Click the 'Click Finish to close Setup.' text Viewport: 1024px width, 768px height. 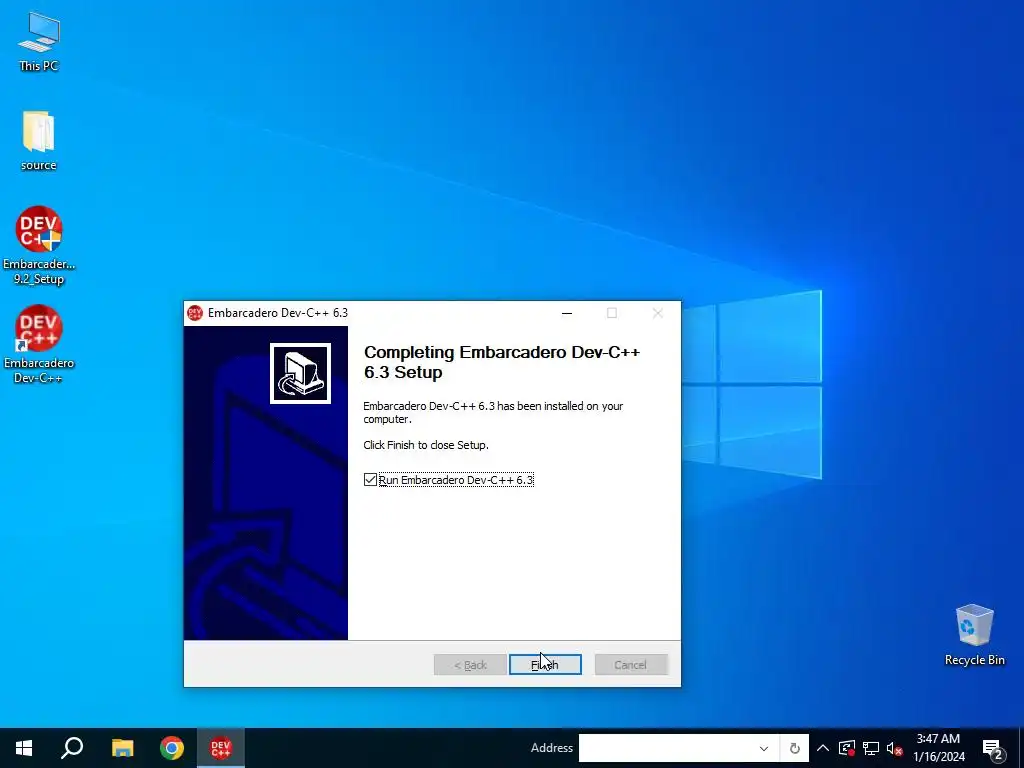[x=426, y=445]
